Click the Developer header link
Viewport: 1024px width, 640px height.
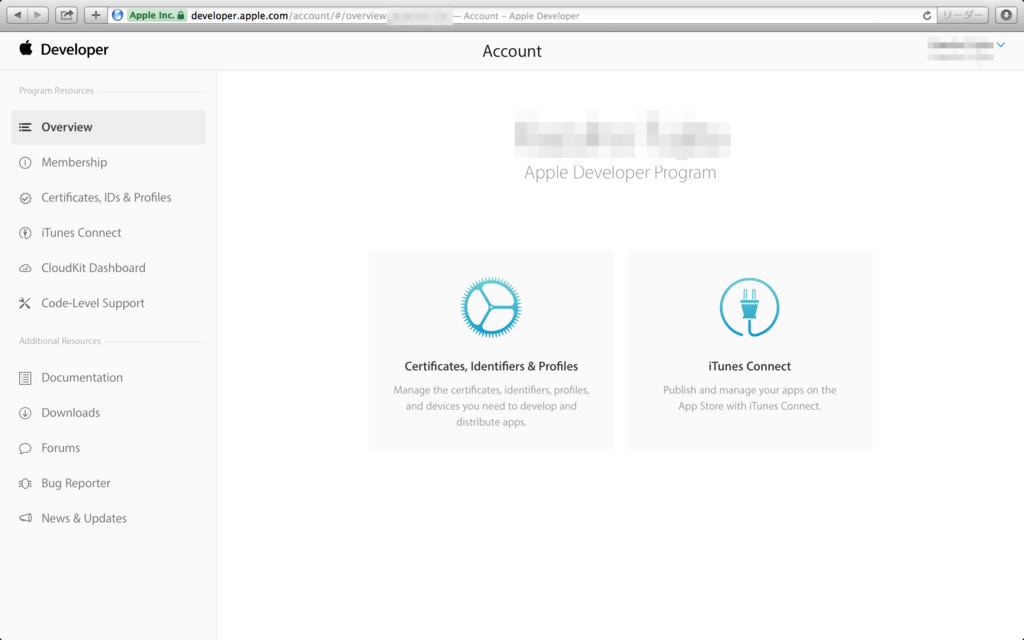pyautogui.click(x=74, y=50)
